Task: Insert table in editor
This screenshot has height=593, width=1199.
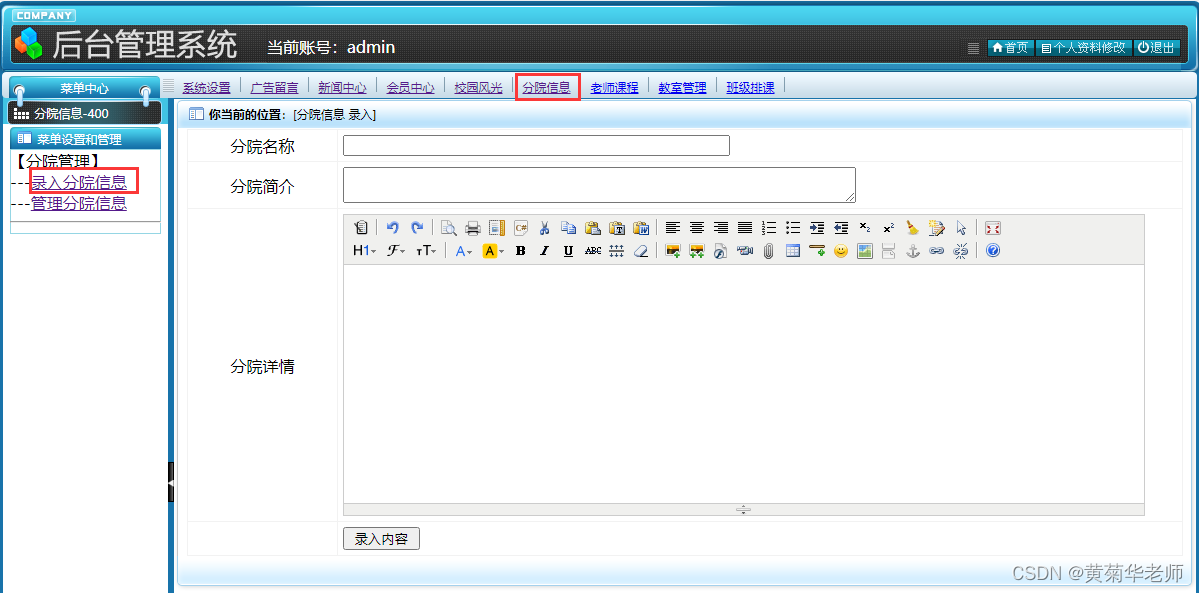Action: pyautogui.click(x=793, y=251)
